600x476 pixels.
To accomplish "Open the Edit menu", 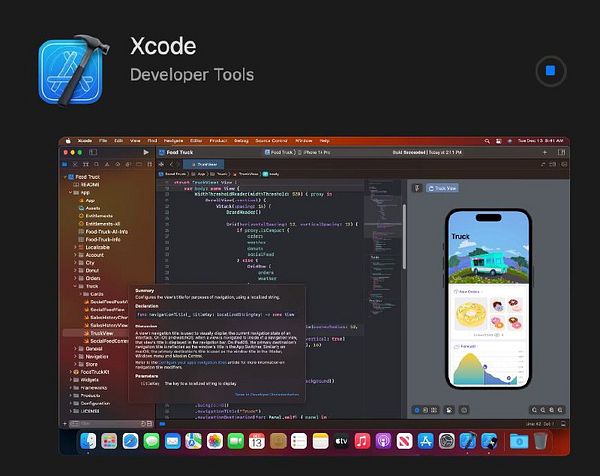I will (119, 141).
